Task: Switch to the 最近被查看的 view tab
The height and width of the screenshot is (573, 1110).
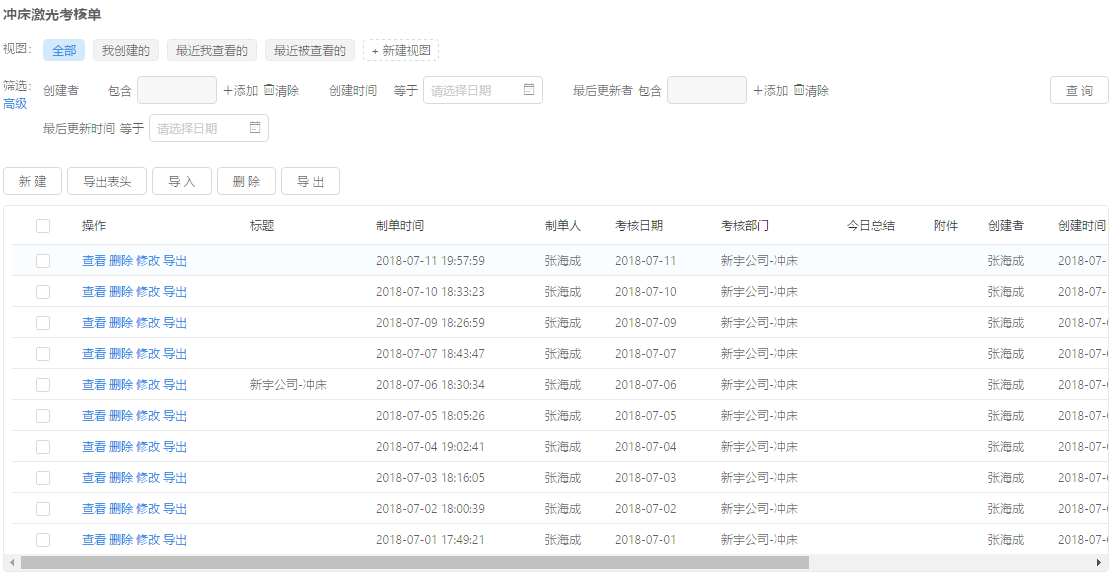Action: pyautogui.click(x=310, y=50)
